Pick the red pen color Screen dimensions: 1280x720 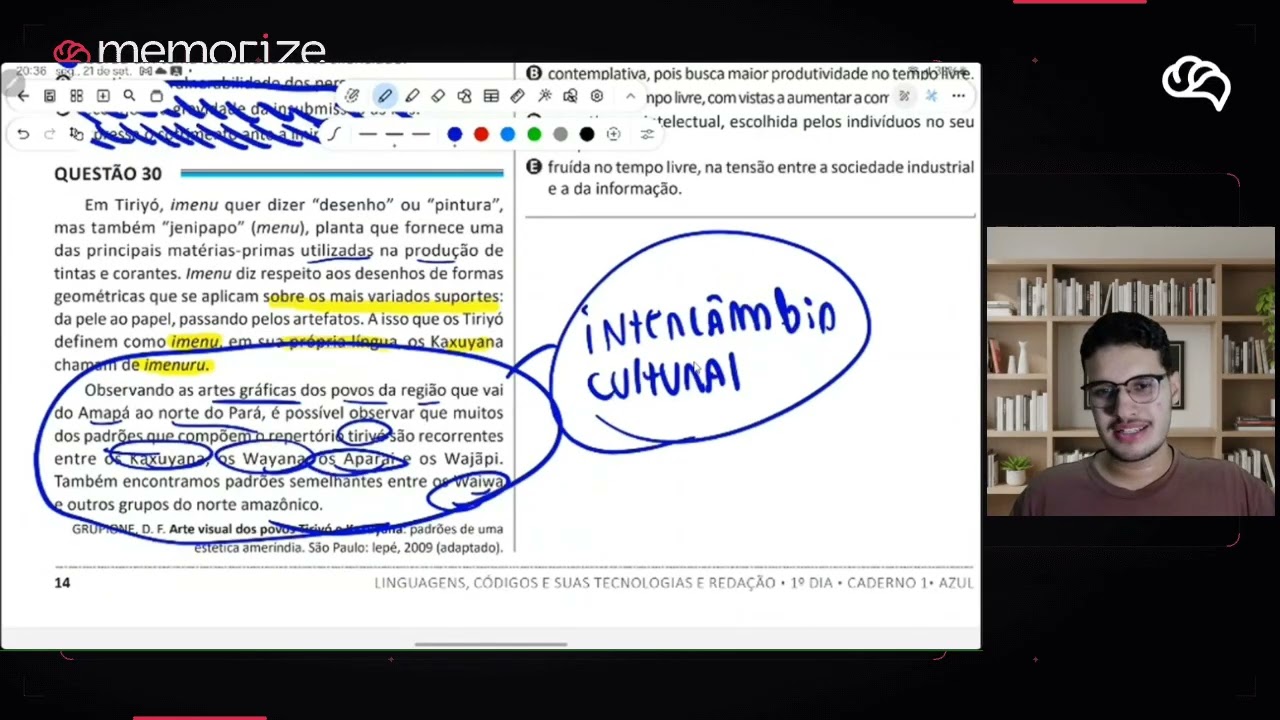click(481, 134)
